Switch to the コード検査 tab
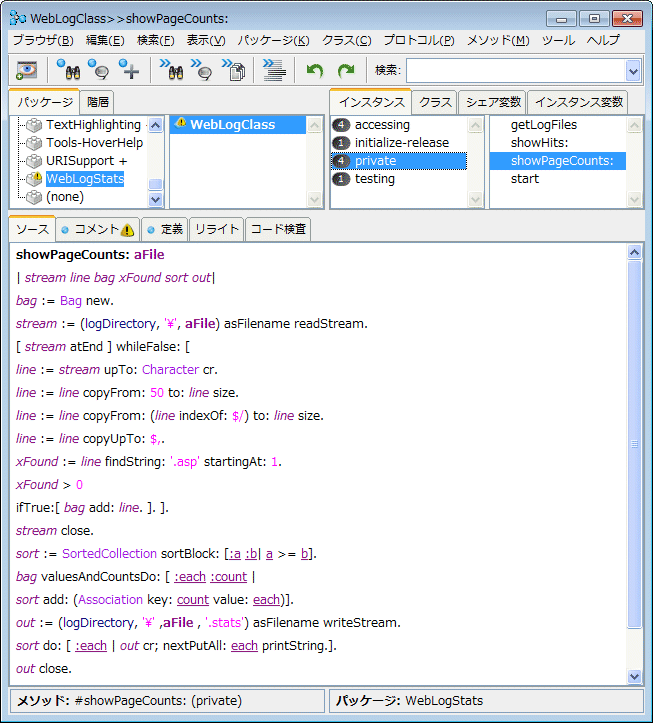Screen dimensions: 653x723 278,229
